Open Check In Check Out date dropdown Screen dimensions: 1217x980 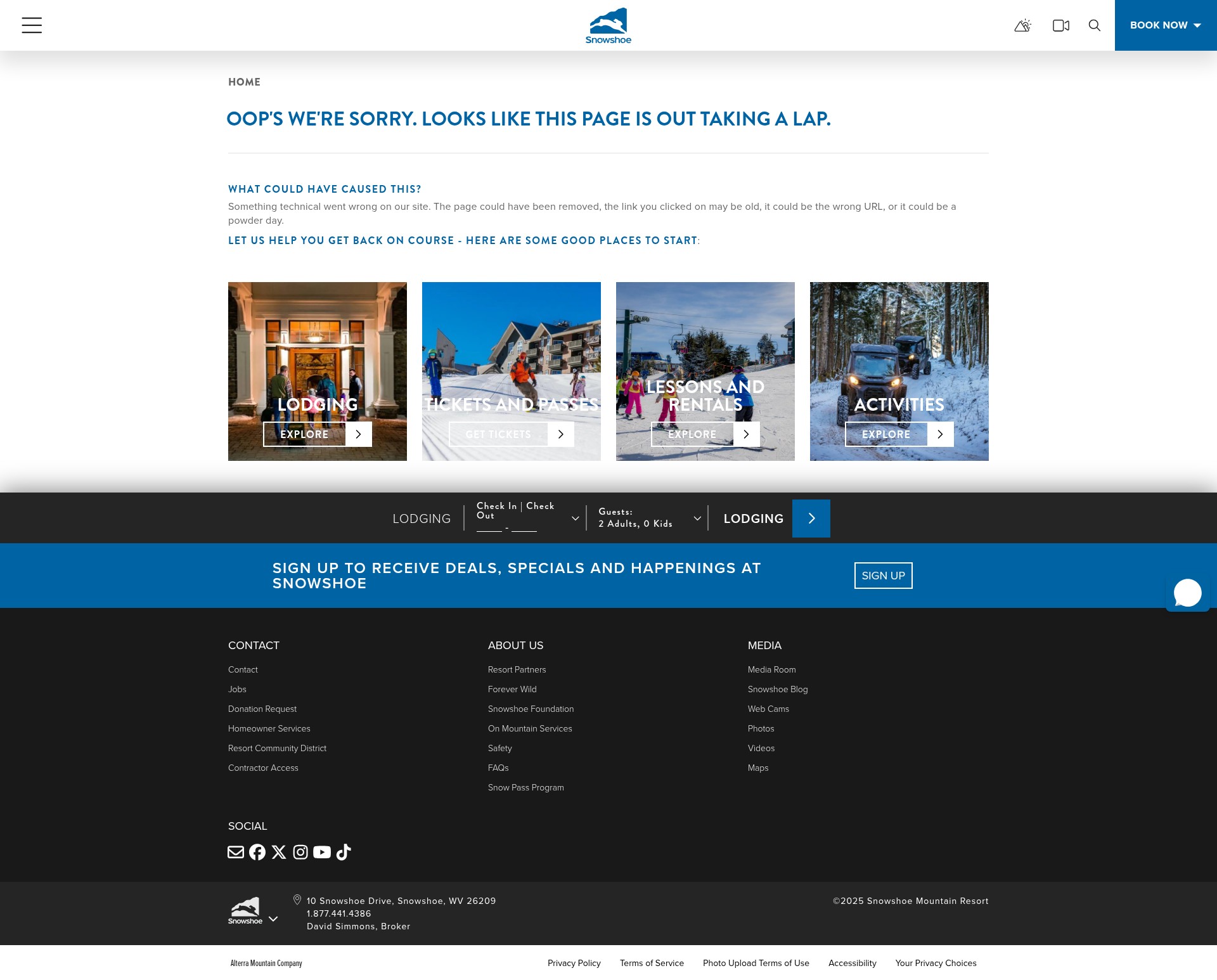(x=528, y=518)
